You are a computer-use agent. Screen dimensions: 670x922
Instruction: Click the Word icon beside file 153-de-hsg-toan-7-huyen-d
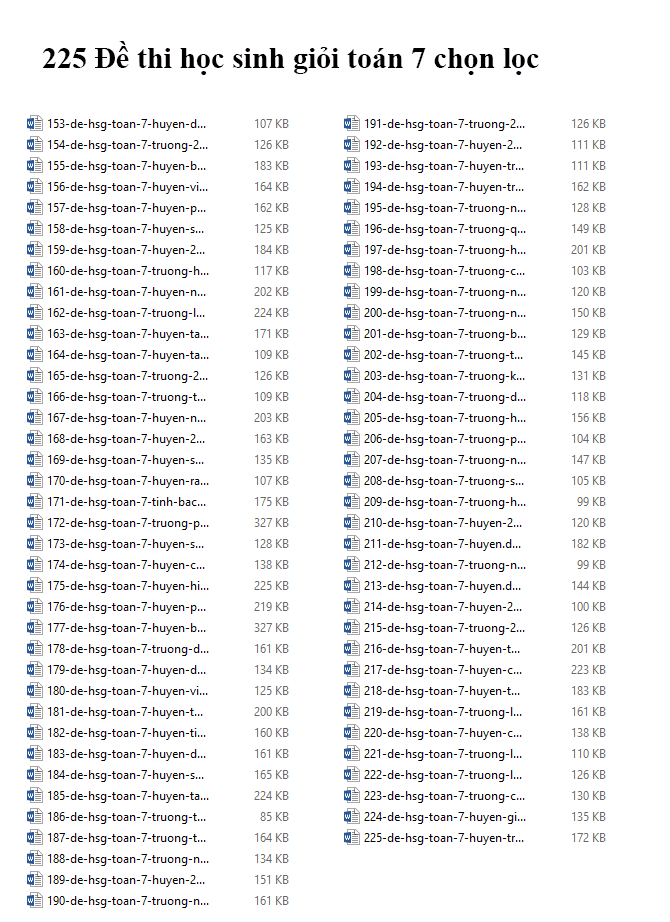[x=35, y=124]
